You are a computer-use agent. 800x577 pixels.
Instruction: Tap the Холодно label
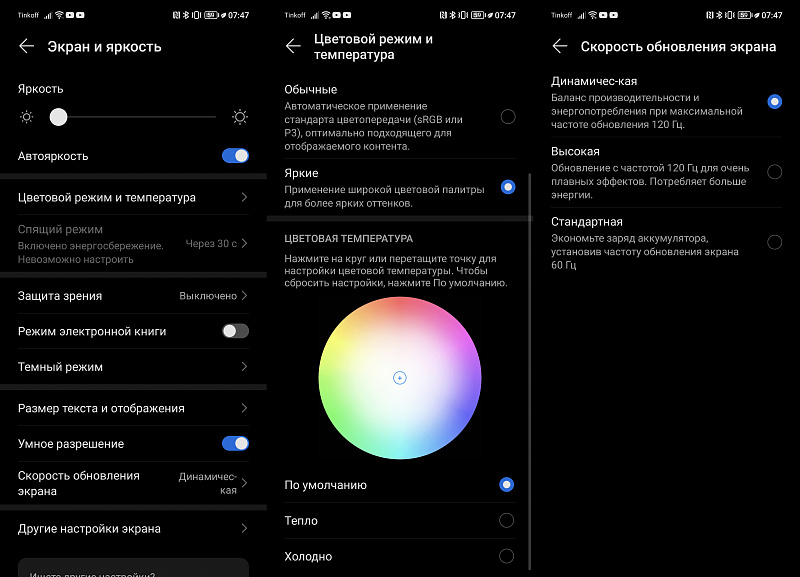pyautogui.click(x=308, y=557)
